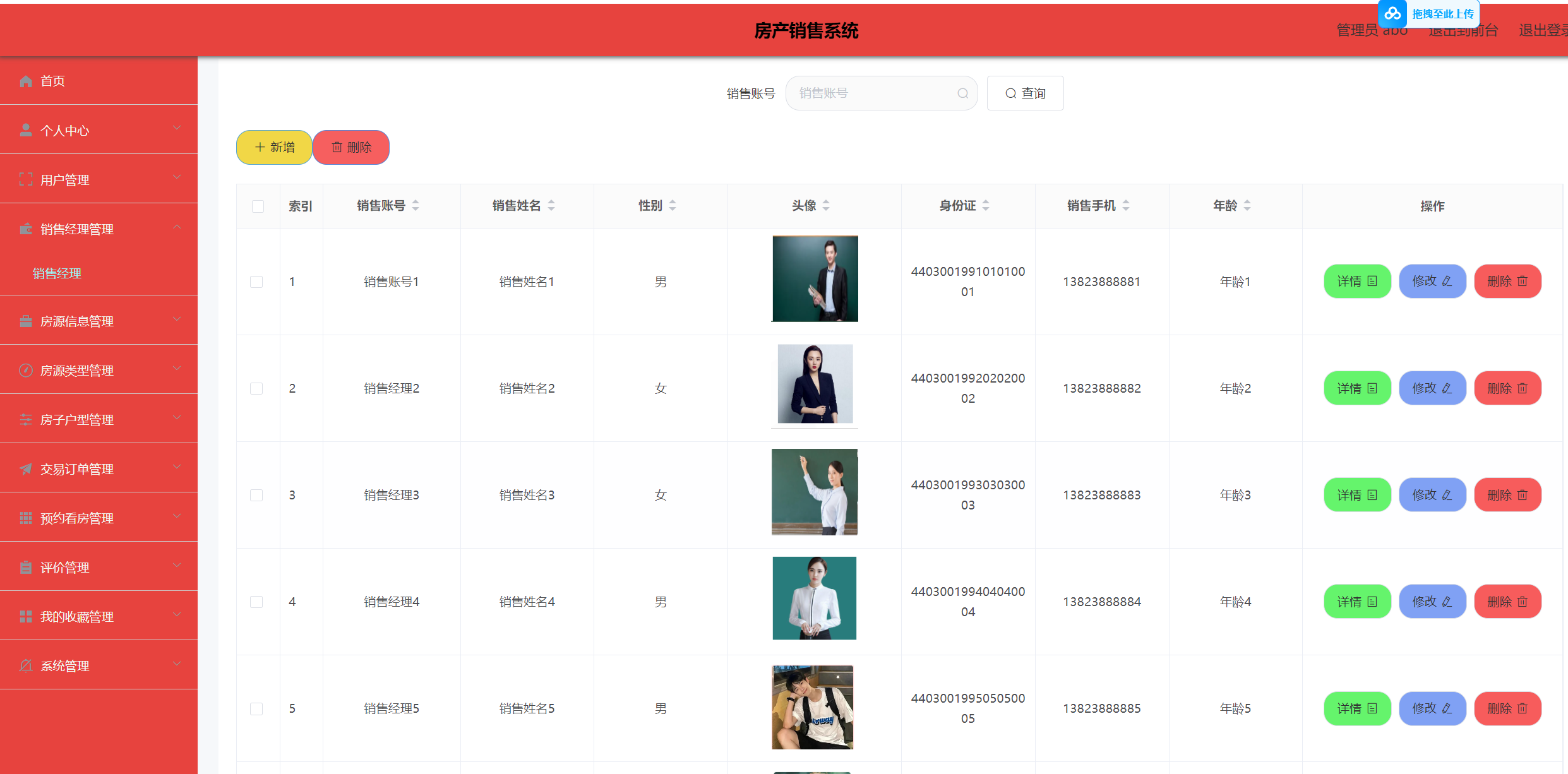
Task: Expand the 房子户型管理 menu chevron
Action: click(177, 417)
